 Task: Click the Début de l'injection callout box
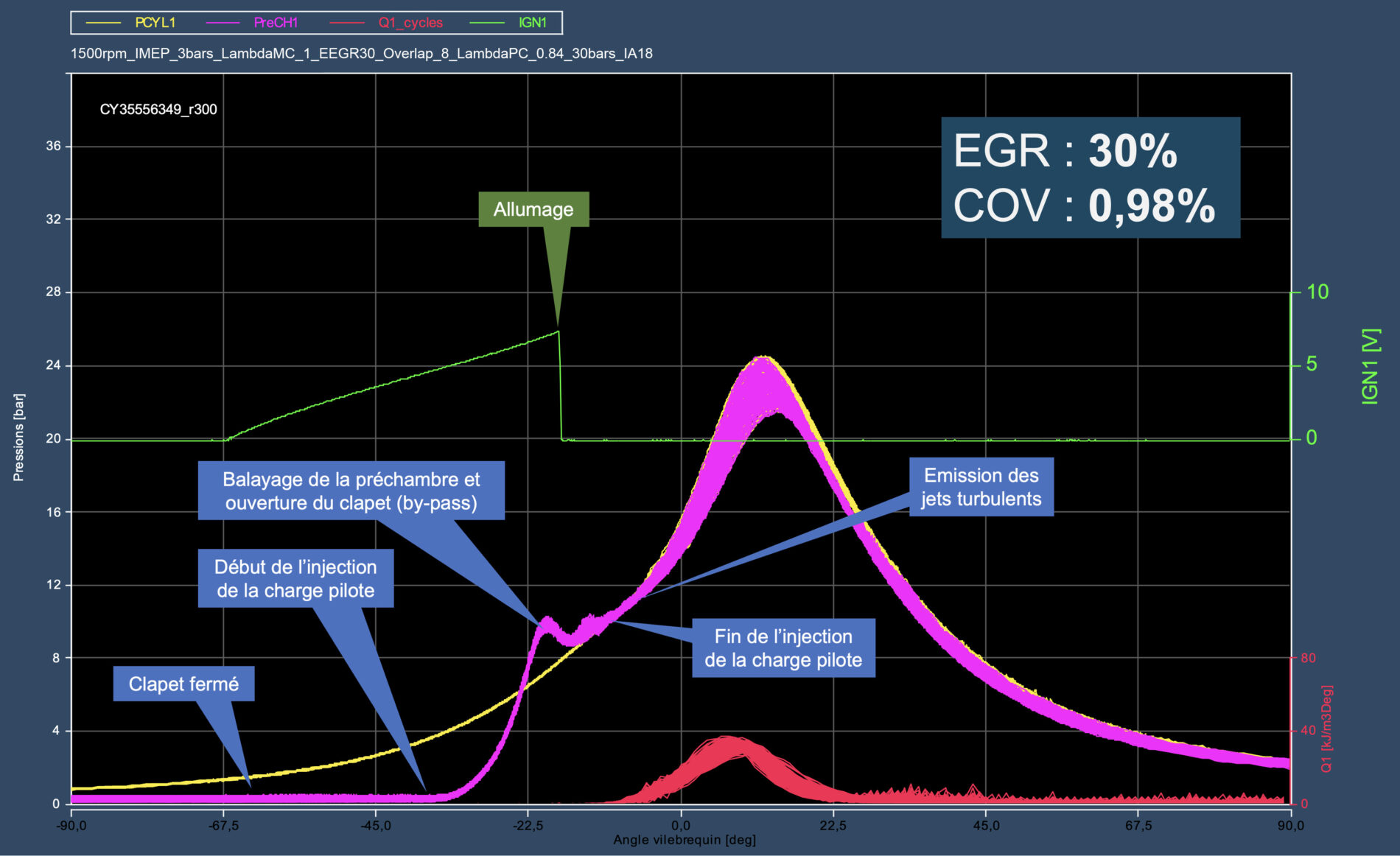pos(295,578)
